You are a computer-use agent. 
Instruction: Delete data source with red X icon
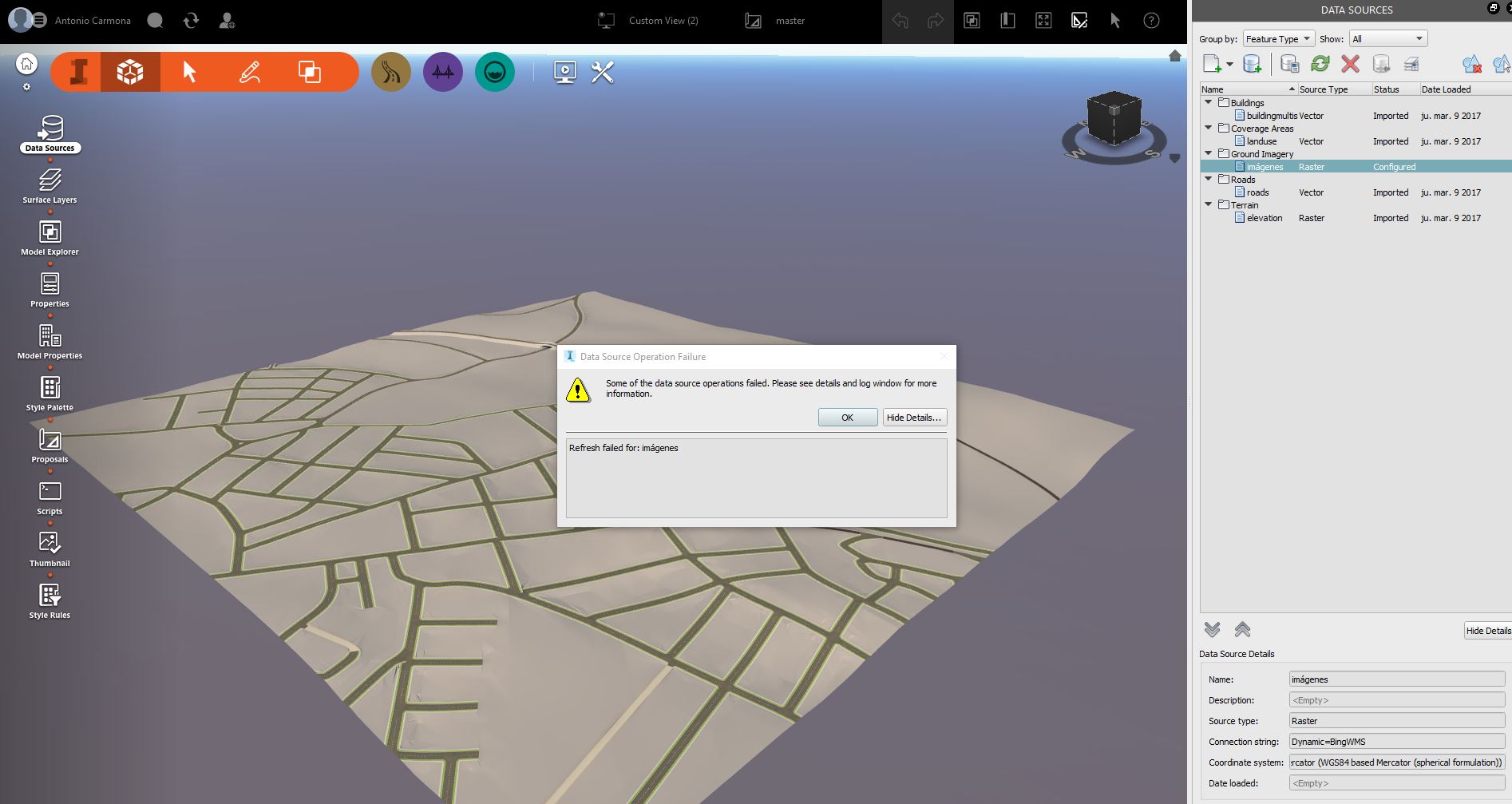(1351, 64)
